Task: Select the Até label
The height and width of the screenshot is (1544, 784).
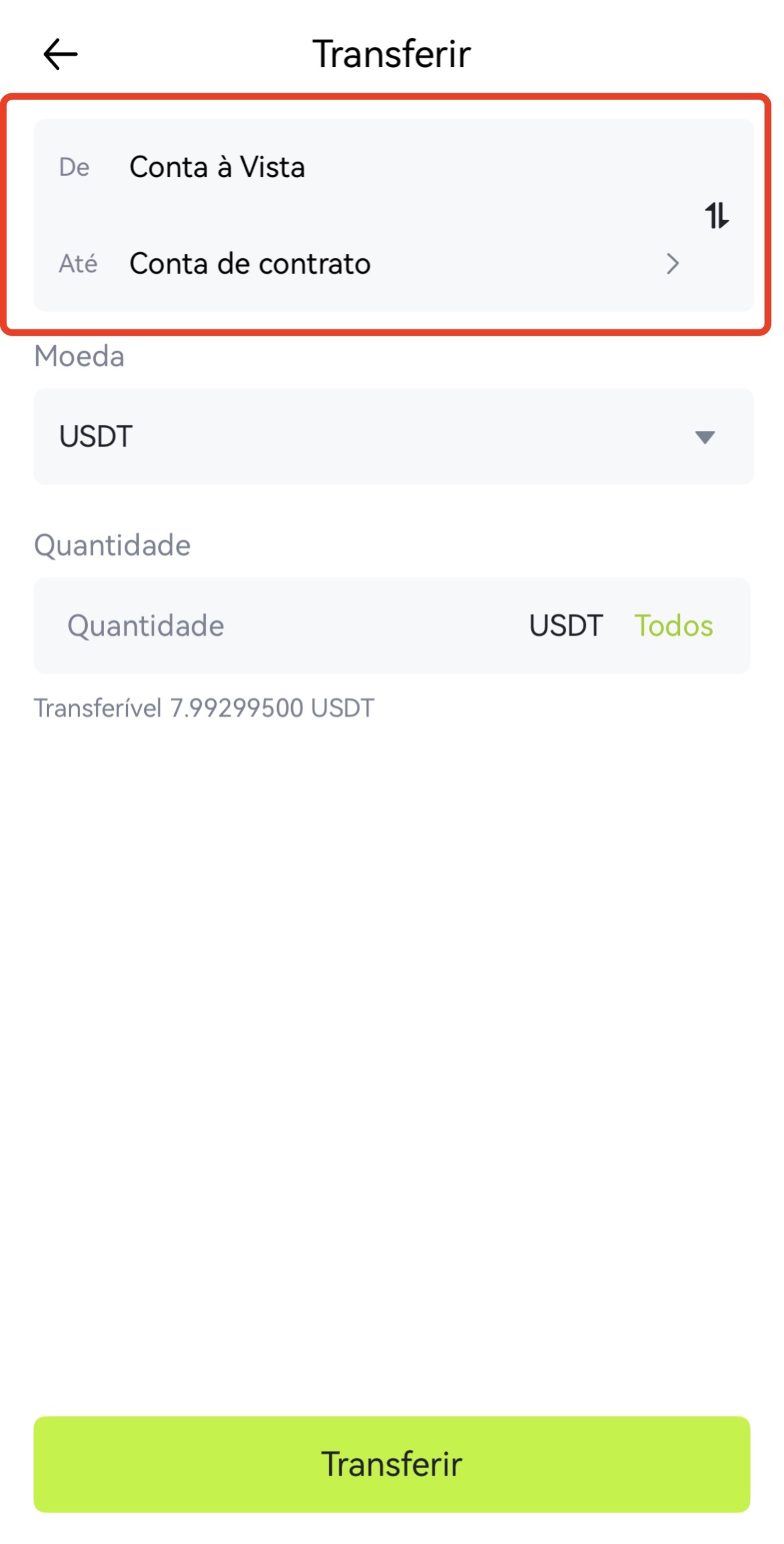Action: tap(78, 264)
